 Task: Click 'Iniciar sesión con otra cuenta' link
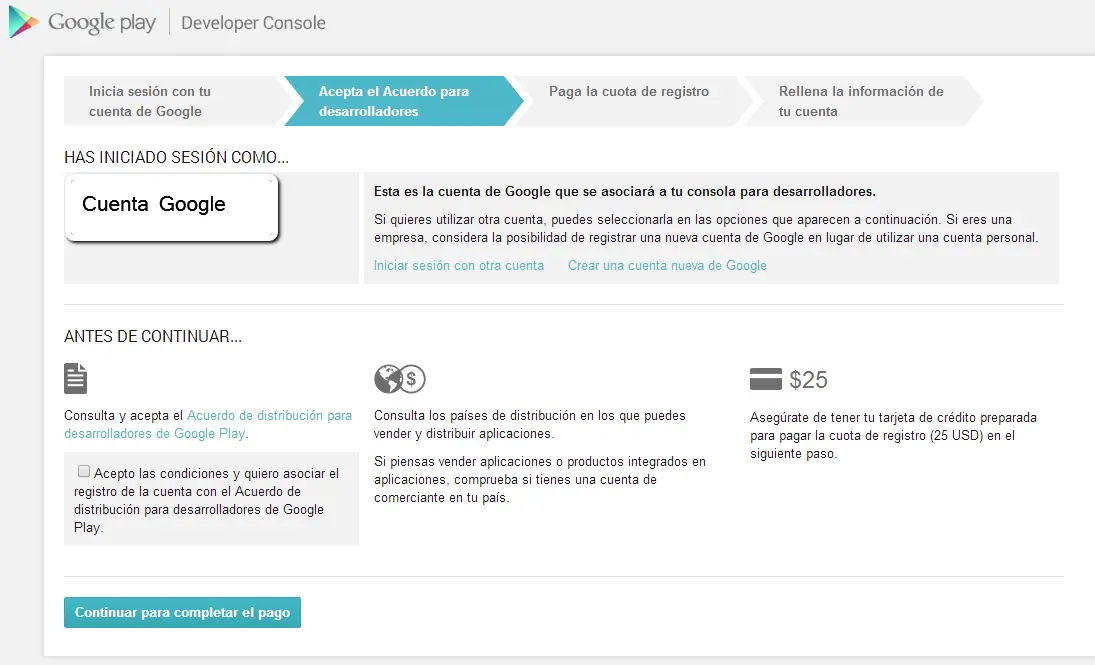pos(459,265)
